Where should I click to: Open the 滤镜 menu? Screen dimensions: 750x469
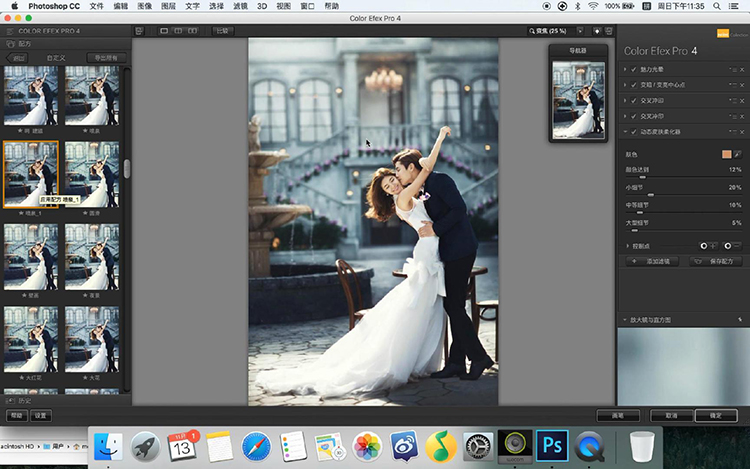(x=240, y=6)
